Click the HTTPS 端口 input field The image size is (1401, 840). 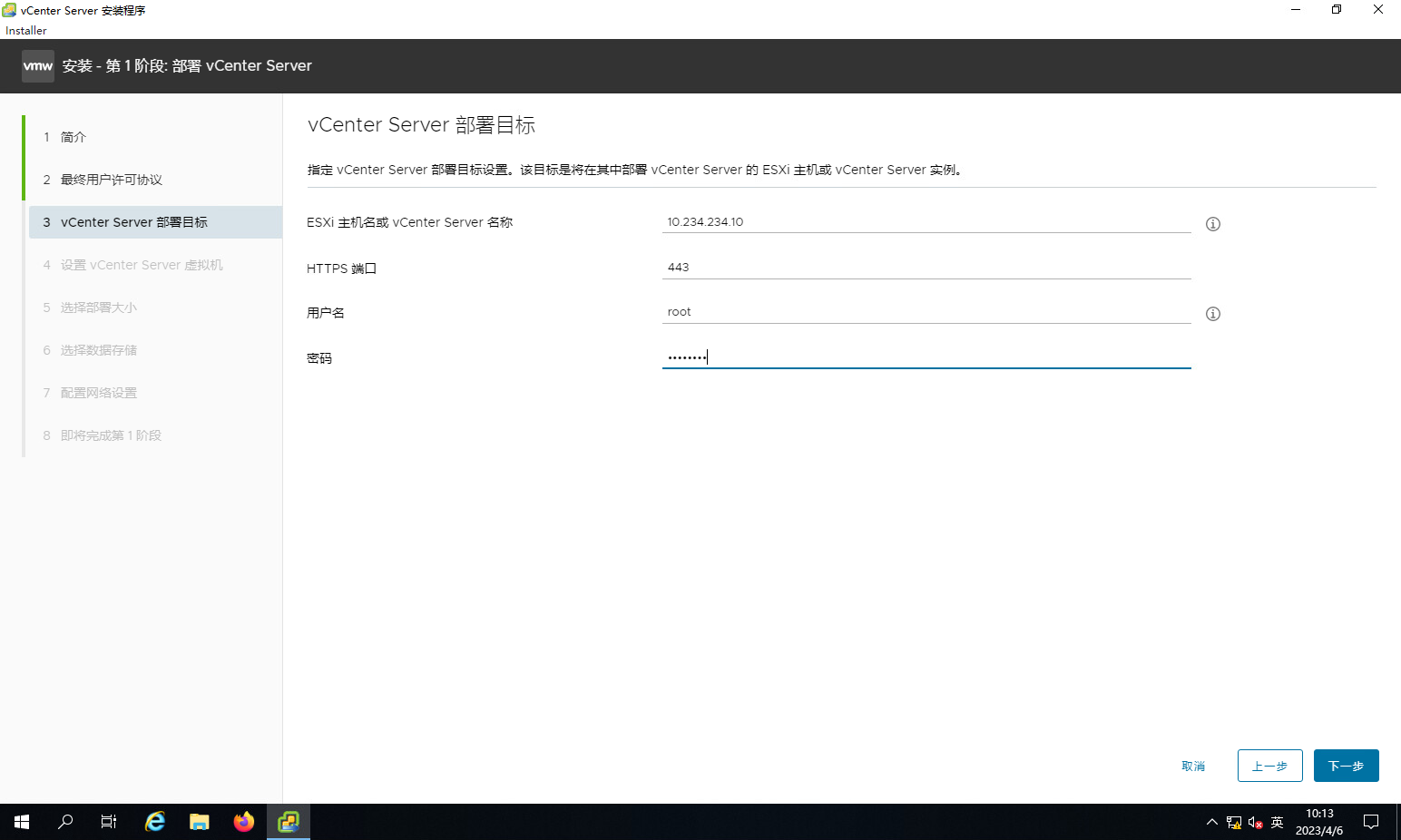pyautogui.click(x=926, y=268)
